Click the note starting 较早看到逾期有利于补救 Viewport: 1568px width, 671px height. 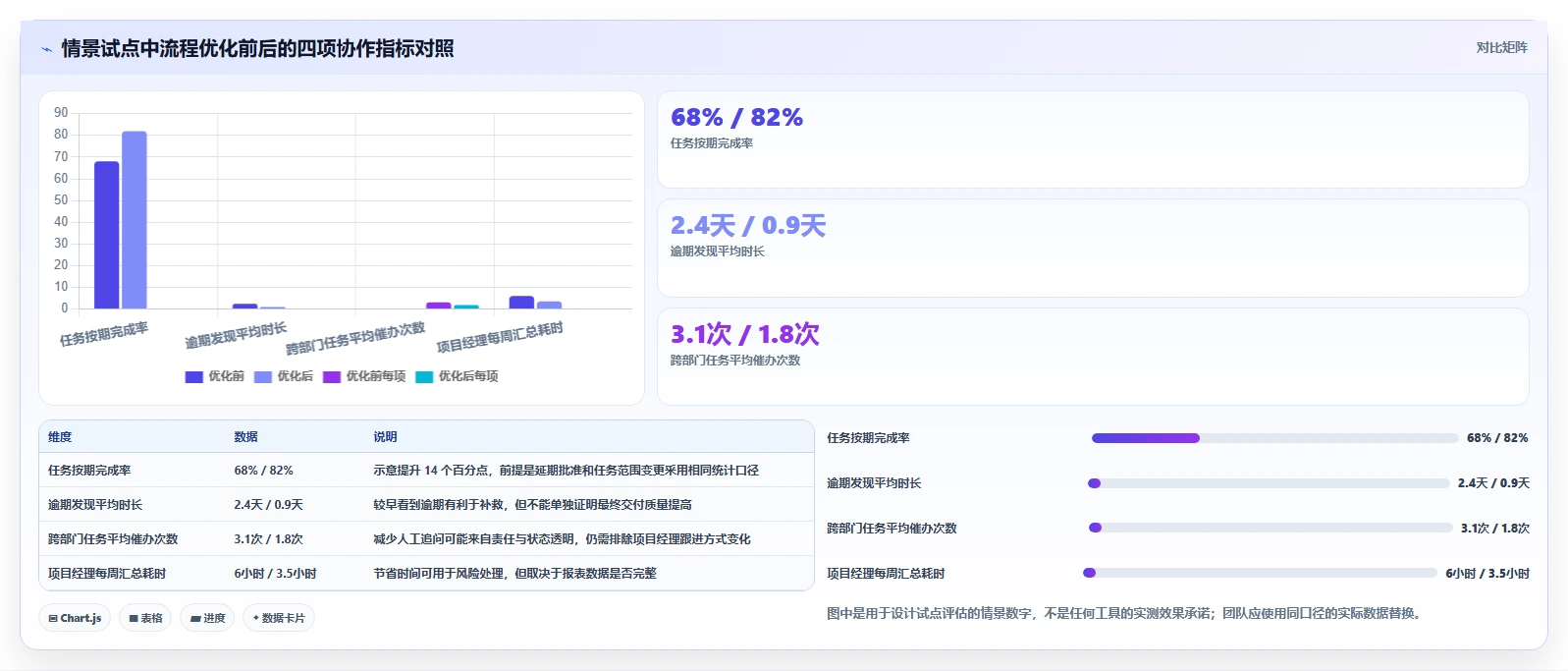tap(532, 505)
